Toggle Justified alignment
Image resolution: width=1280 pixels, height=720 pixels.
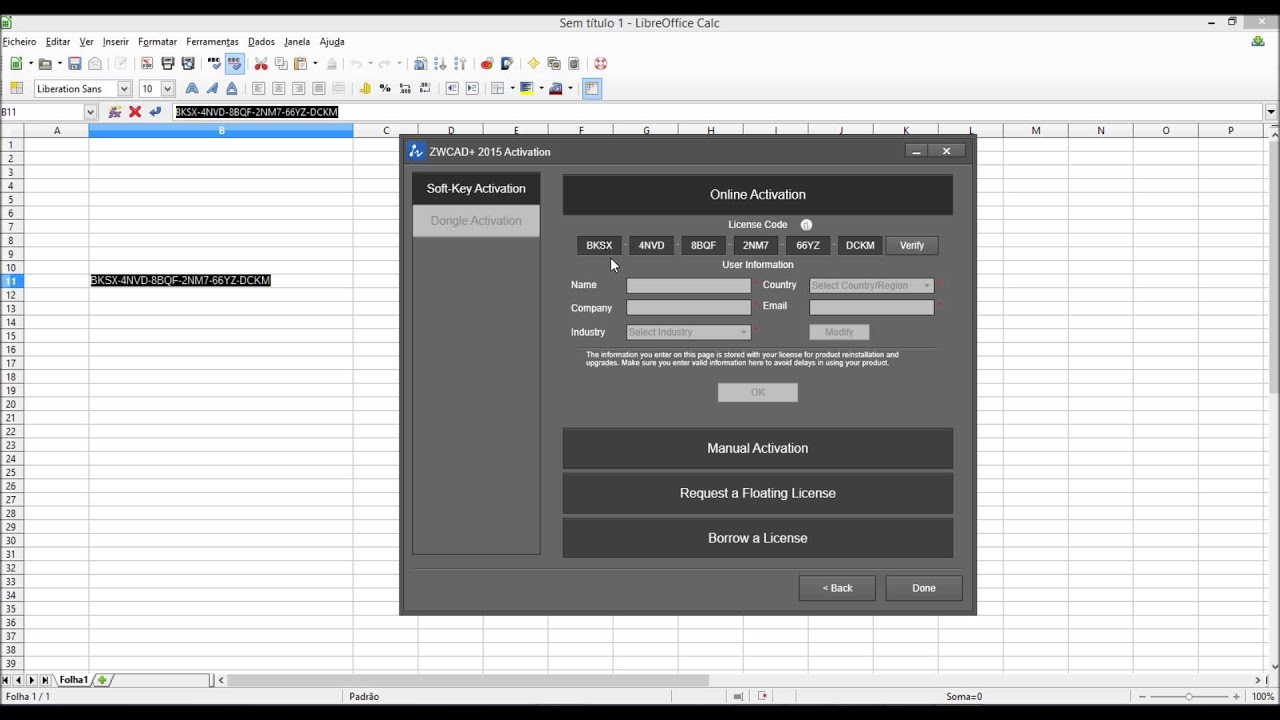pos(319,89)
